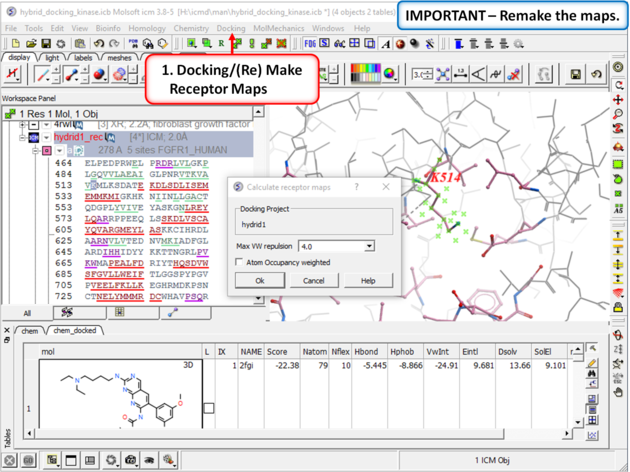The image size is (630, 472).
Task: Click the help question mark in dialog title
Action: (357, 187)
